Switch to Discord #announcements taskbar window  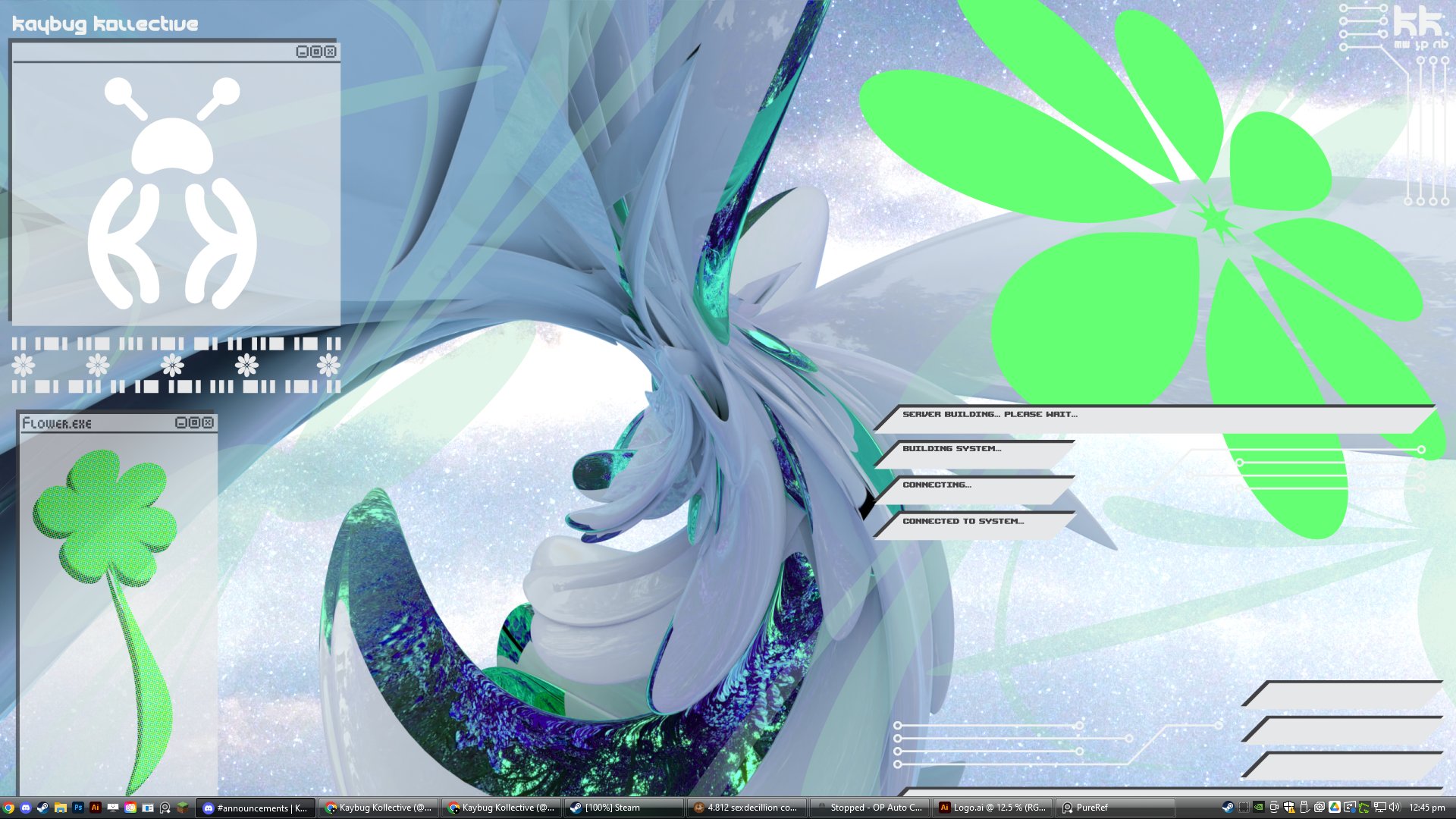tap(256, 808)
